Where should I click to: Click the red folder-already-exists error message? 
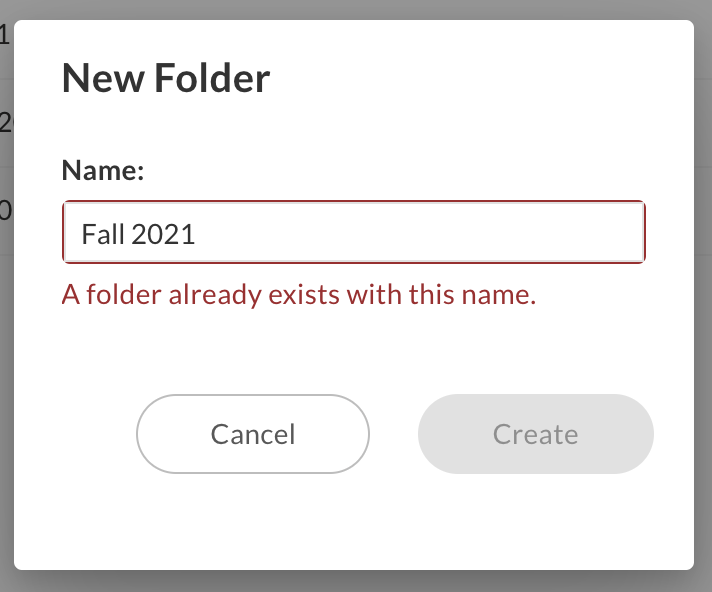coord(299,295)
